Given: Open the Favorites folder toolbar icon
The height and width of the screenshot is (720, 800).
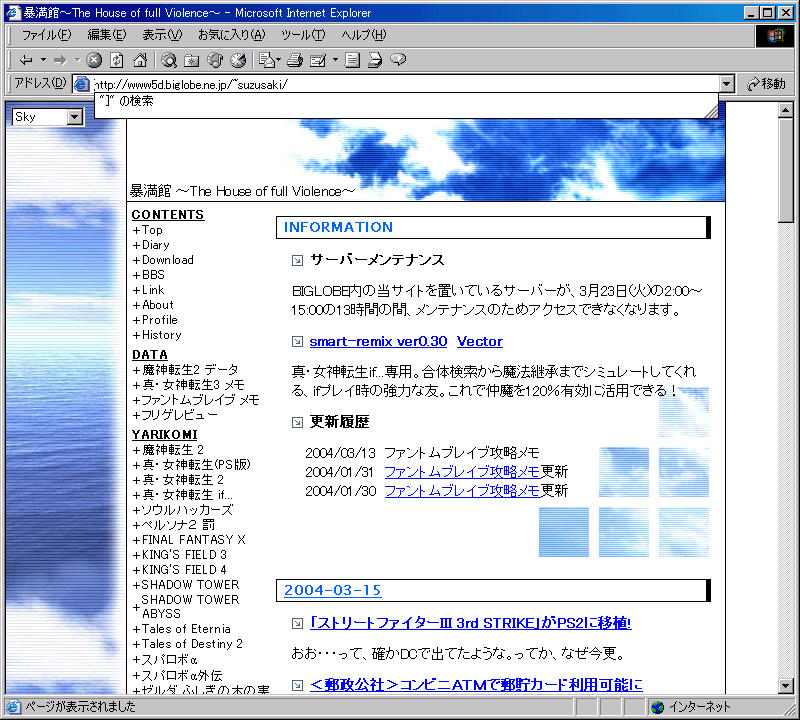Looking at the screenshot, I should [x=192, y=60].
